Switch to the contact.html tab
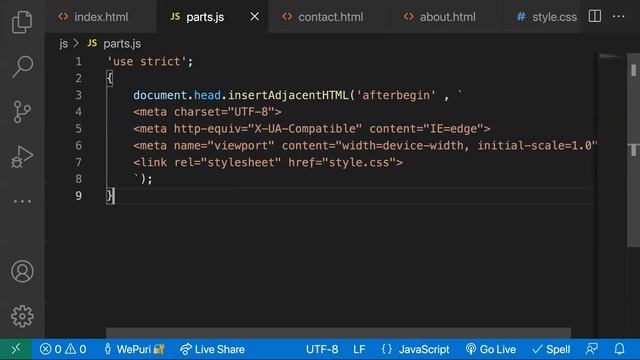Viewport: 640px width, 360px height. (x=330, y=17)
